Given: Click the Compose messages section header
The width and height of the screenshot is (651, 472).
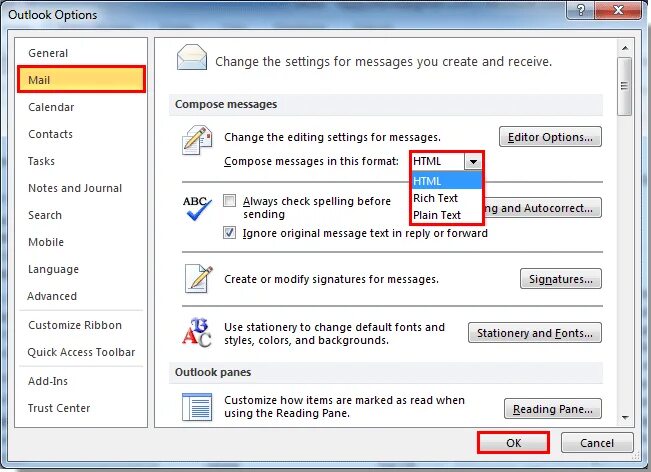Looking at the screenshot, I should (x=386, y=104).
